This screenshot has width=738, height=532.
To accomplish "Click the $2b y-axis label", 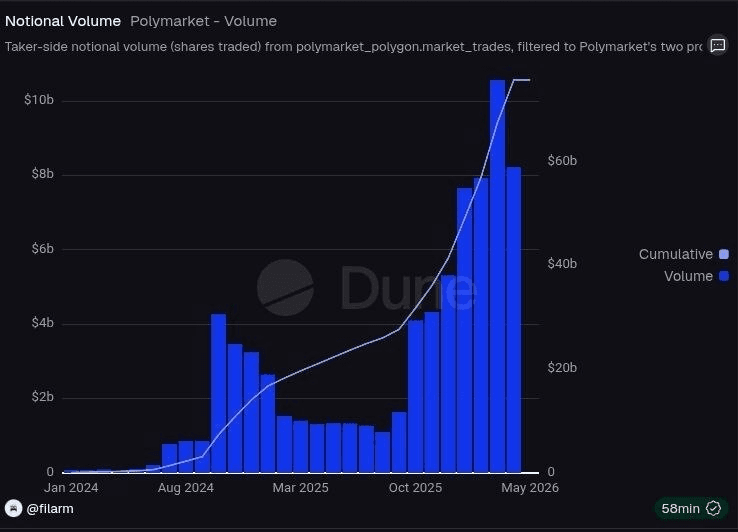I will [42, 397].
